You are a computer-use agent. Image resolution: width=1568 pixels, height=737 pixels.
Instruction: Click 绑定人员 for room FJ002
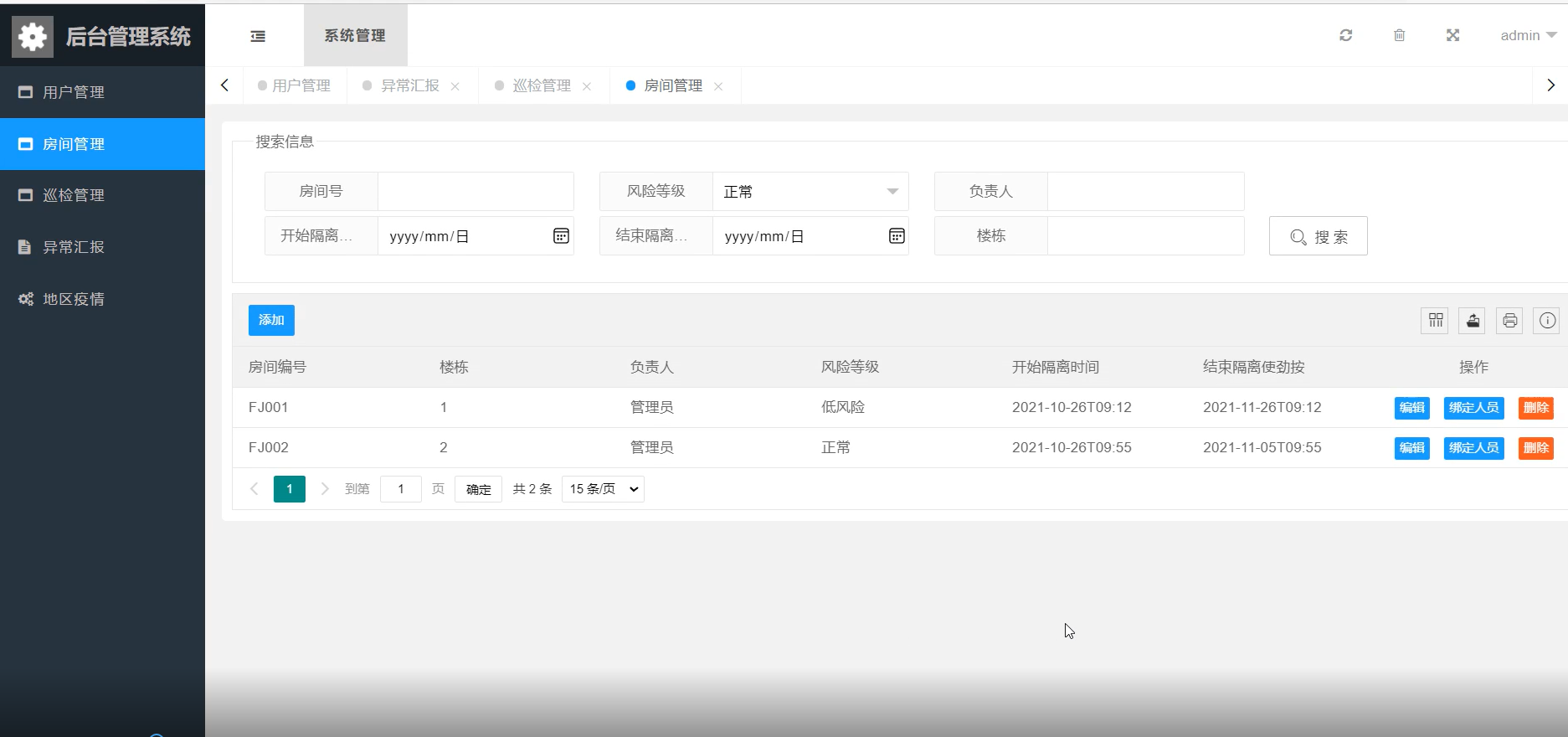pos(1474,448)
